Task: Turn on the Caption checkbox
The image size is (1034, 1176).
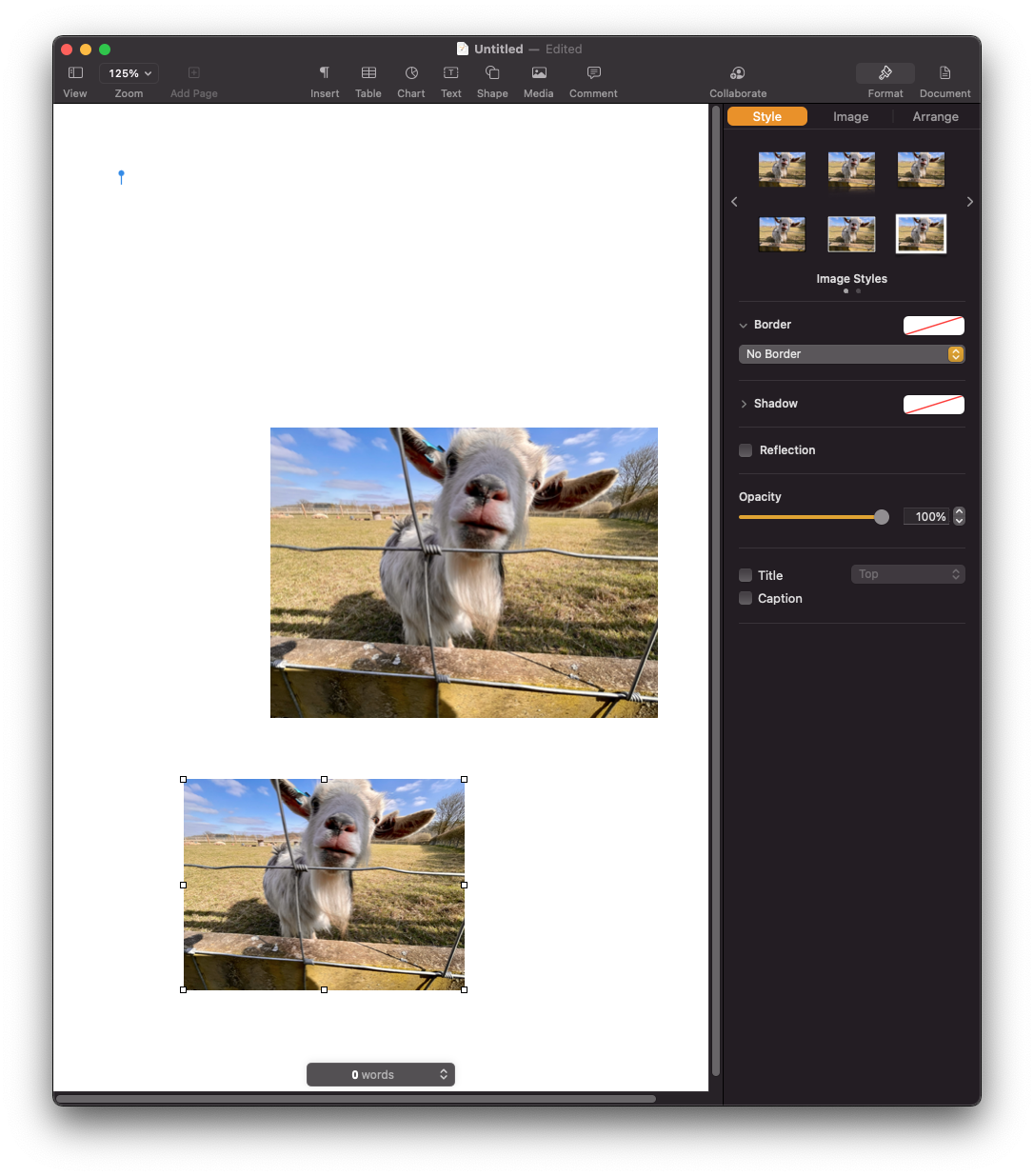Action: click(x=746, y=599)
